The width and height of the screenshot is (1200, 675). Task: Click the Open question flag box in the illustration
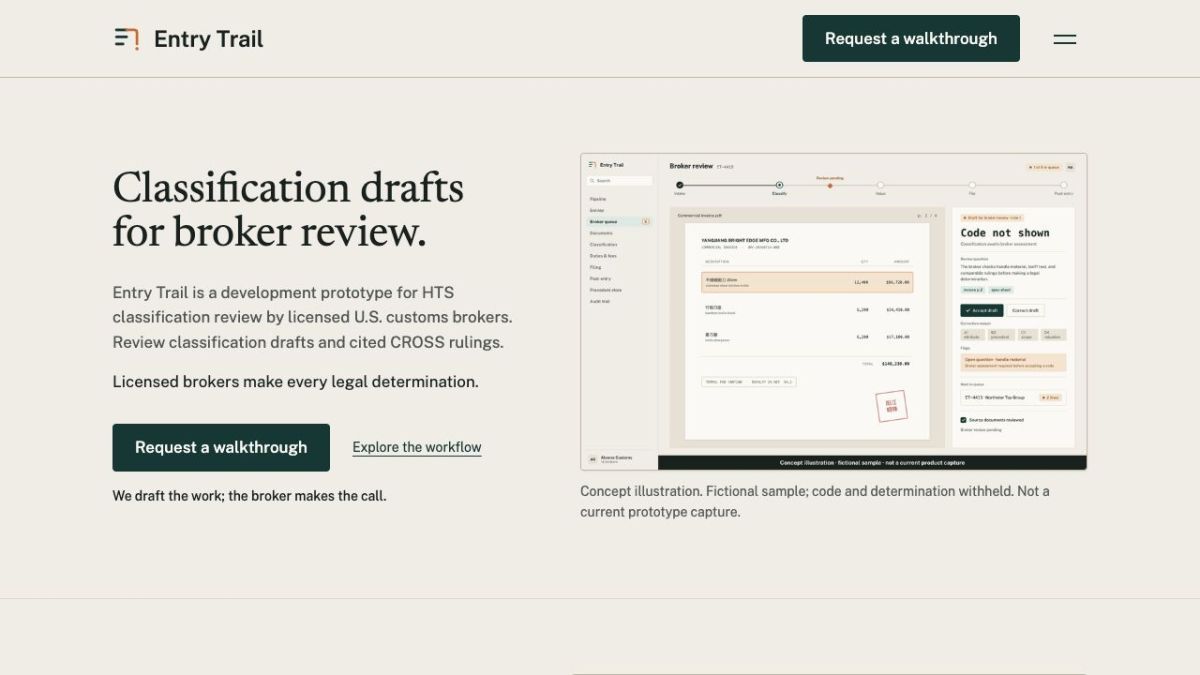pyautogui.click(x=1013, y=363)
